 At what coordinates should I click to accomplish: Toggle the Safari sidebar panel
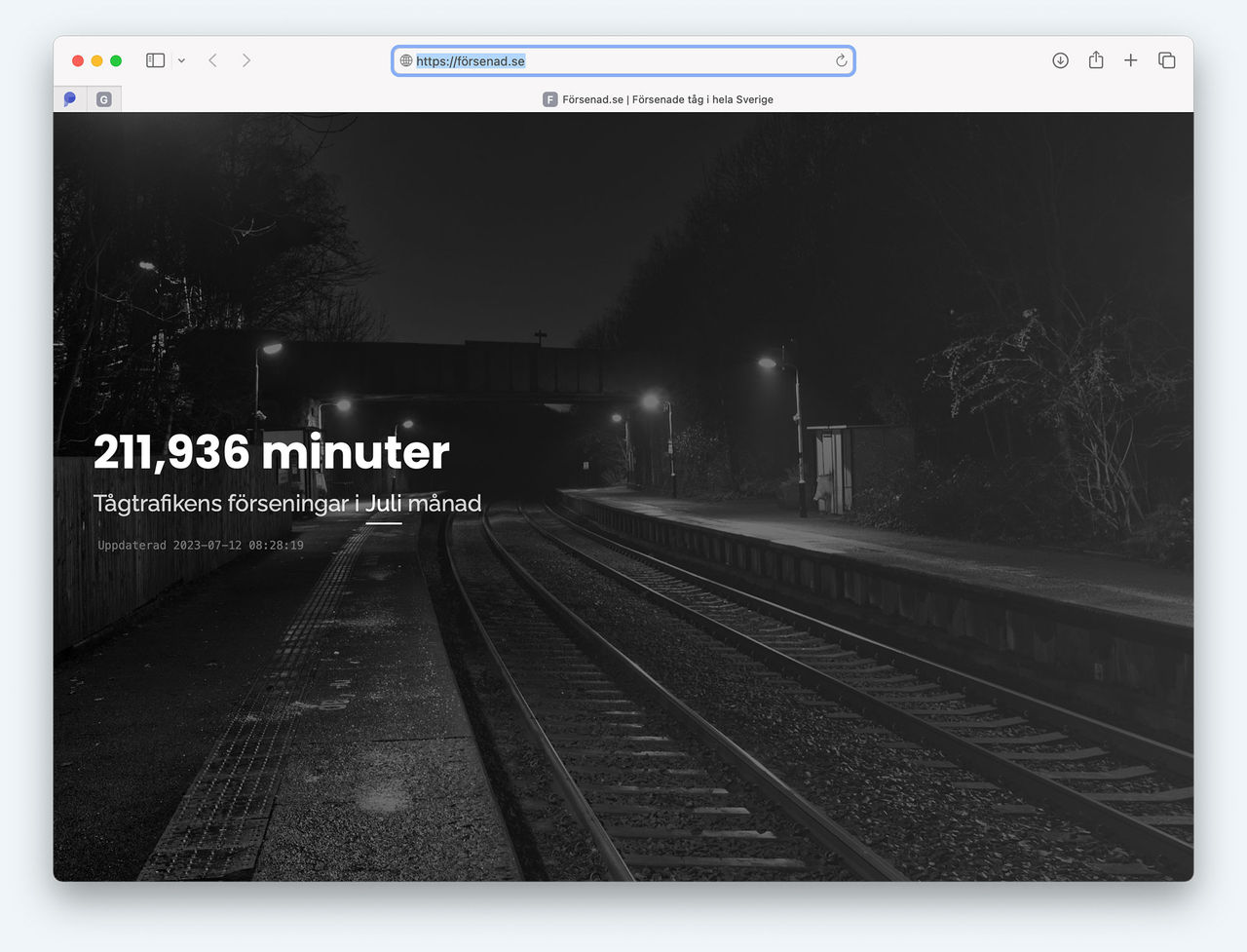point(155,60)
